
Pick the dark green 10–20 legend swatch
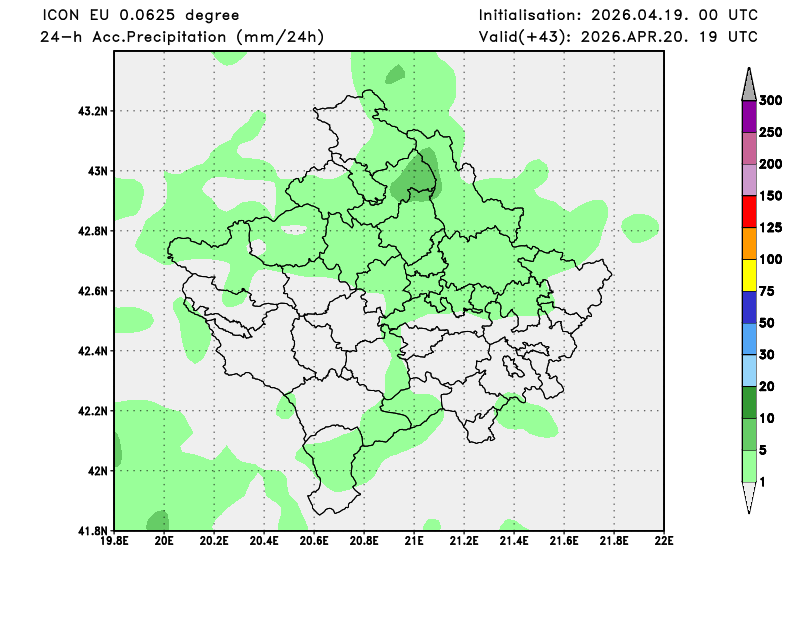[748, 402]
